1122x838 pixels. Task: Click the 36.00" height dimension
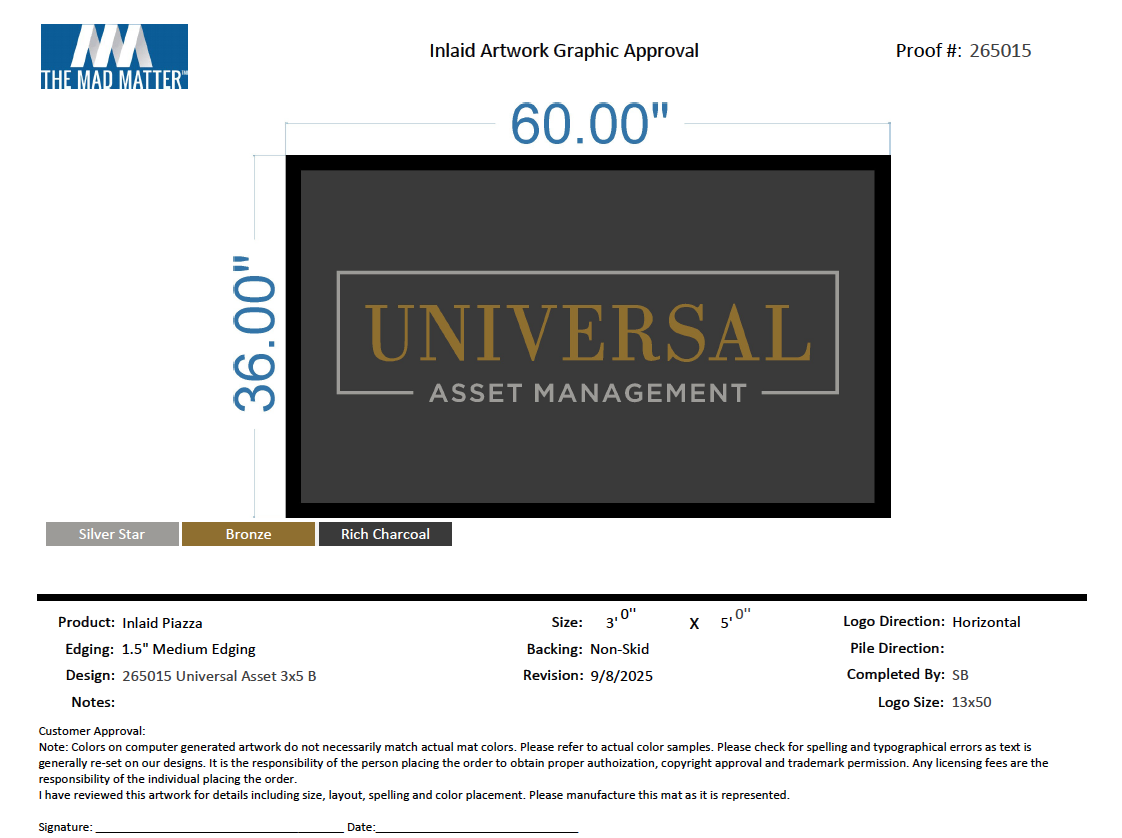(x=254, y=333)
